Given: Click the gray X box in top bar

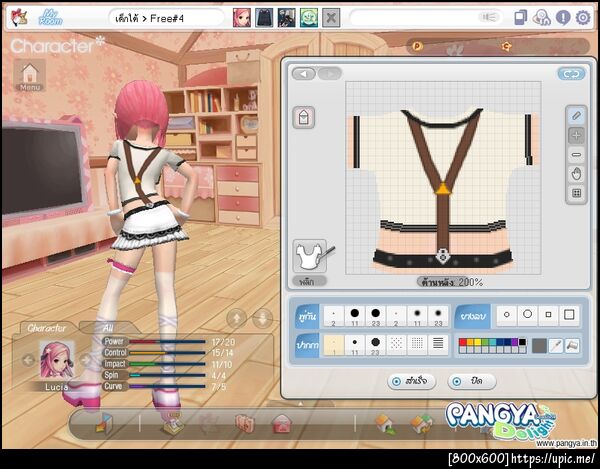Looking at the screenshot, I should click(x=331, y=18).
